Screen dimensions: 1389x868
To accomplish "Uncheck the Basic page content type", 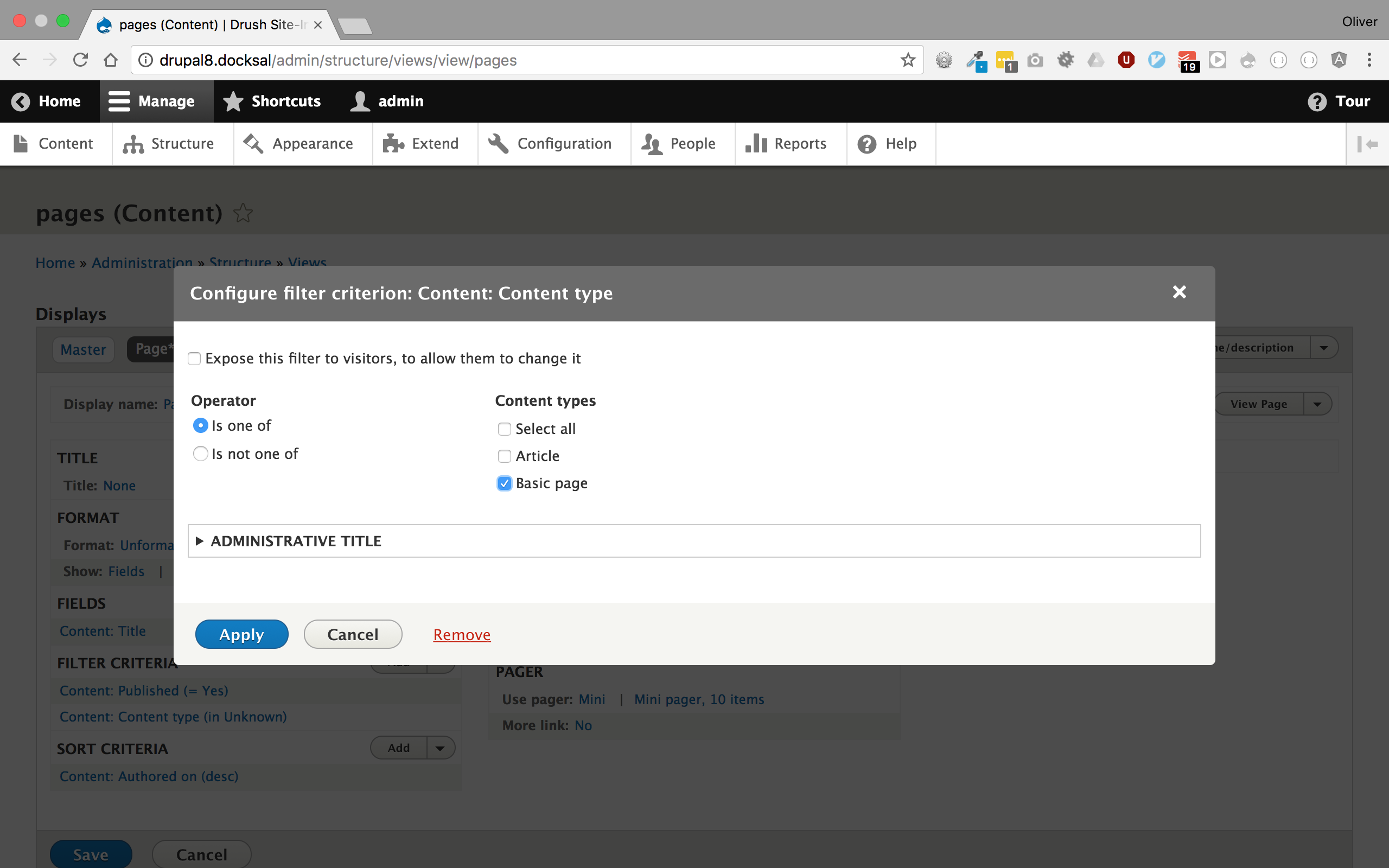I will [x=504, y=483].
